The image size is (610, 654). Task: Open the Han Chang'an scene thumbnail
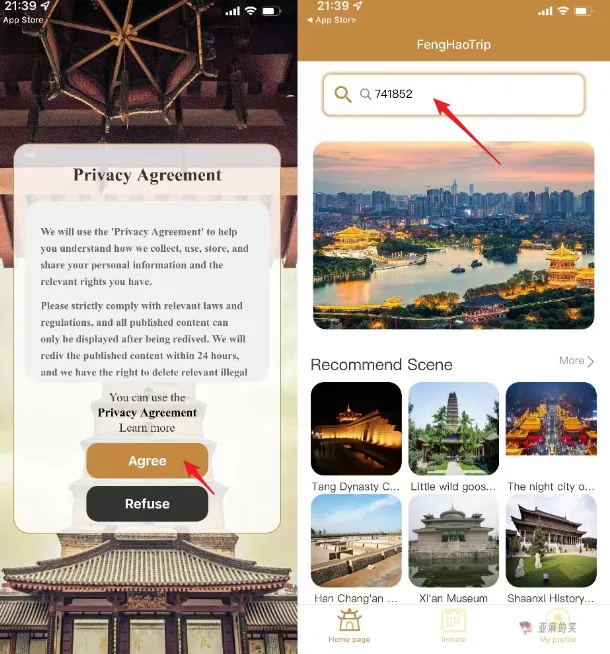pyautogui.click(x=356, y=541)
